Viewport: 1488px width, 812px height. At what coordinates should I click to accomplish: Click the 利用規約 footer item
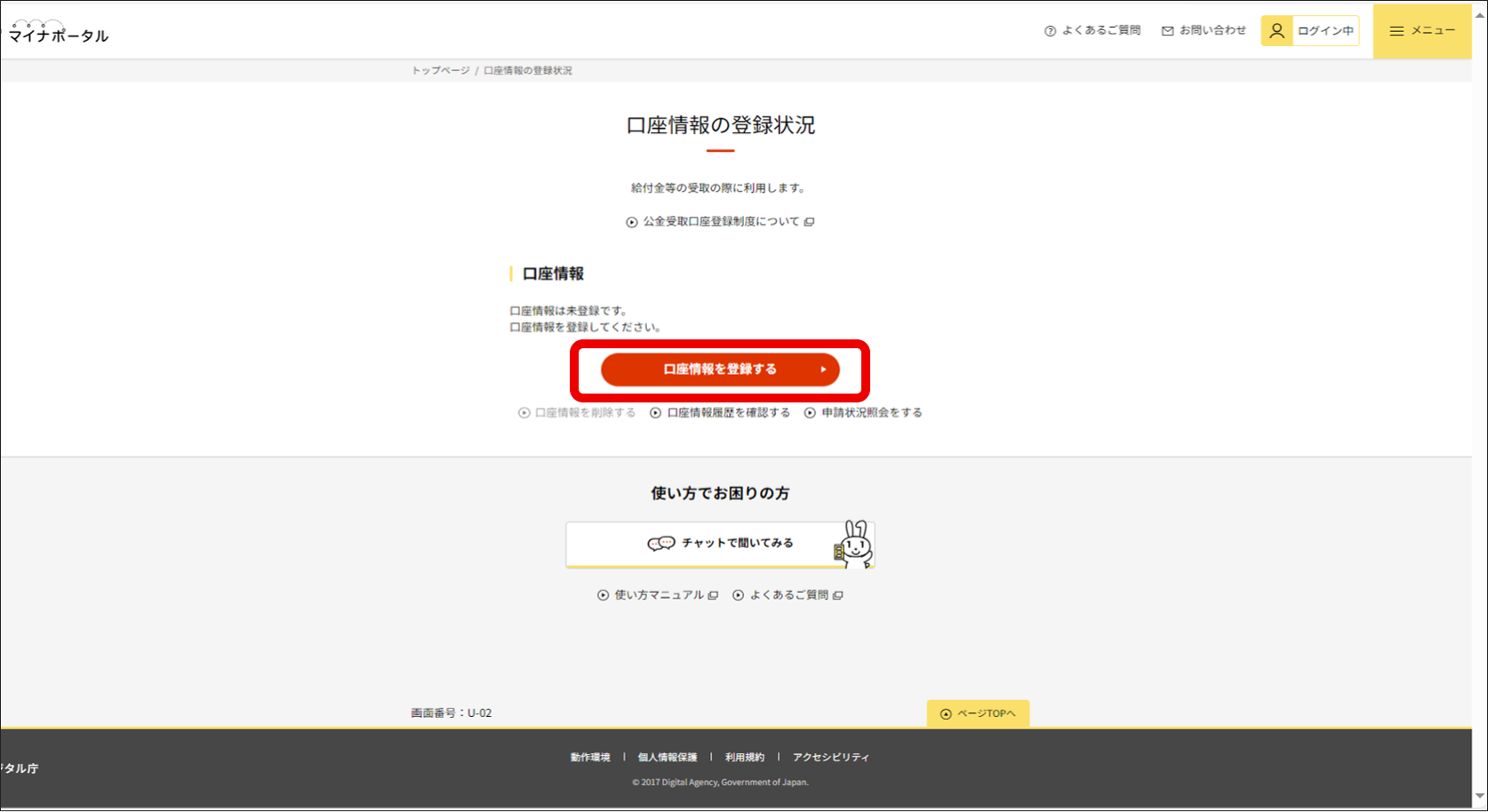tap(743, 756)
